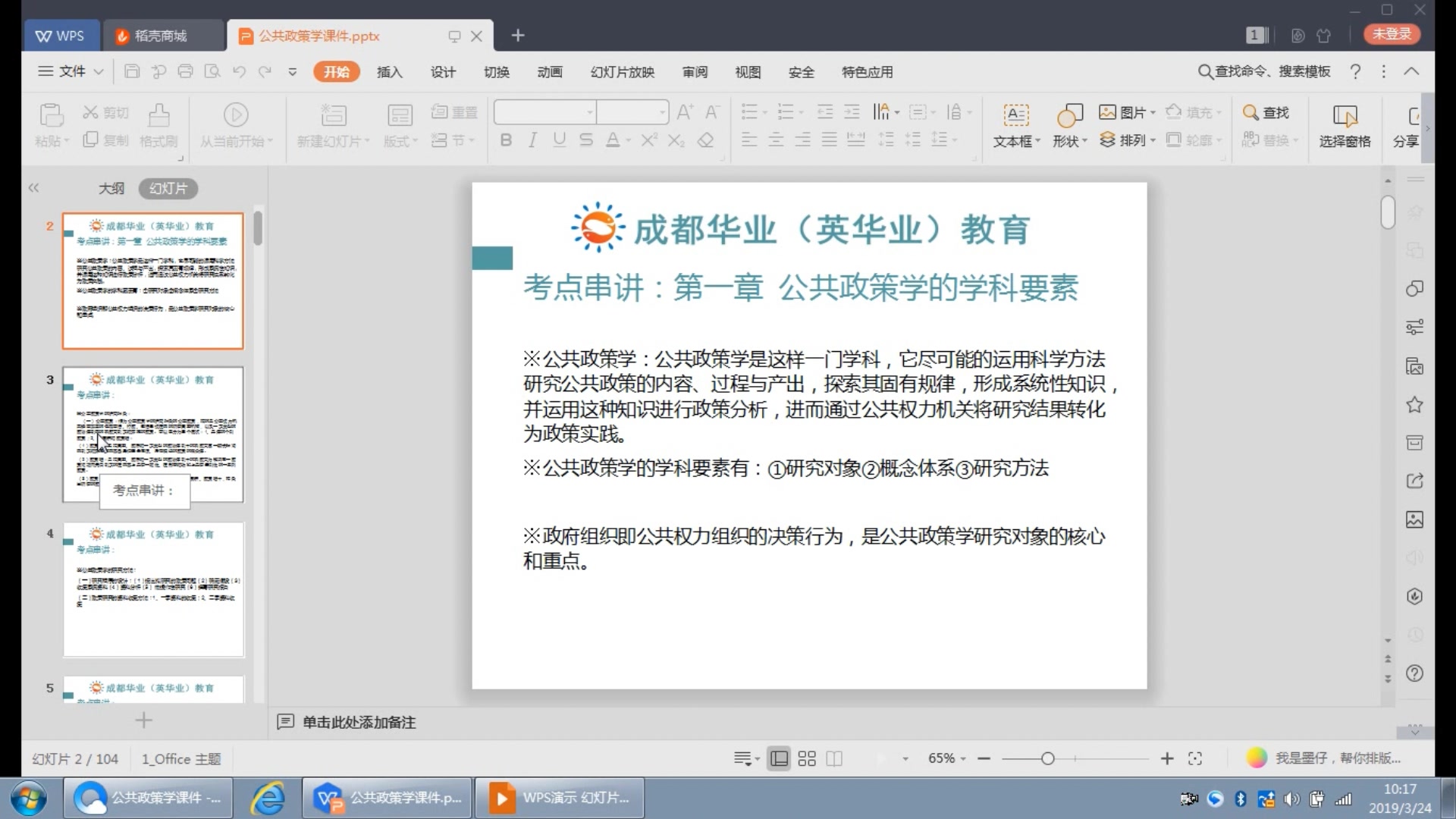
Task: Open the 文件 menu dropdown
Action: tap(71, 71)
